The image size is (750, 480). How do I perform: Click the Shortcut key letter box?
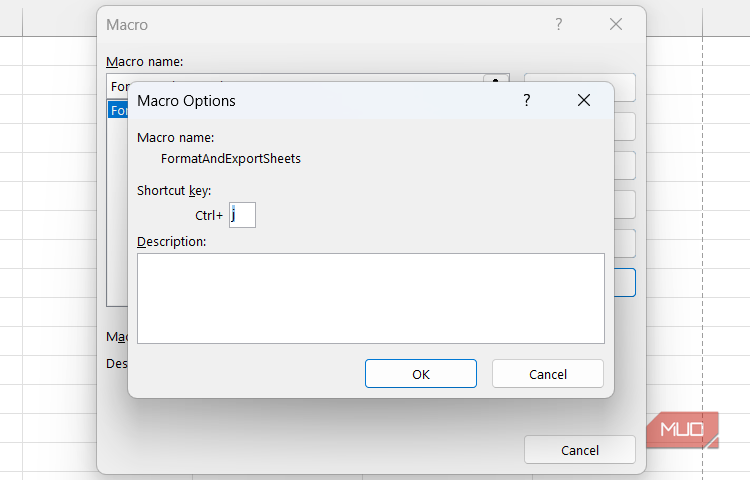[x=242, y=214]
